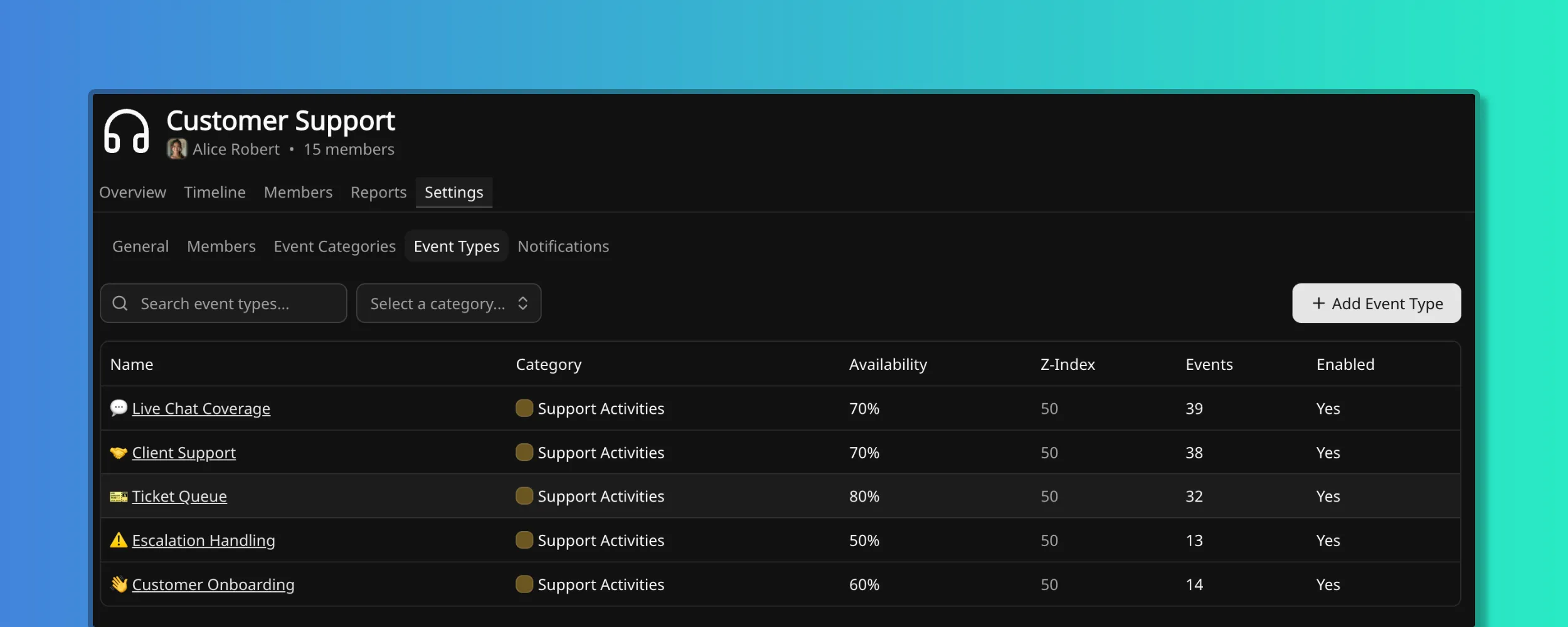1568x627 pixels.
Task: Open the General settings sub-tab
Action: [140, 246]
